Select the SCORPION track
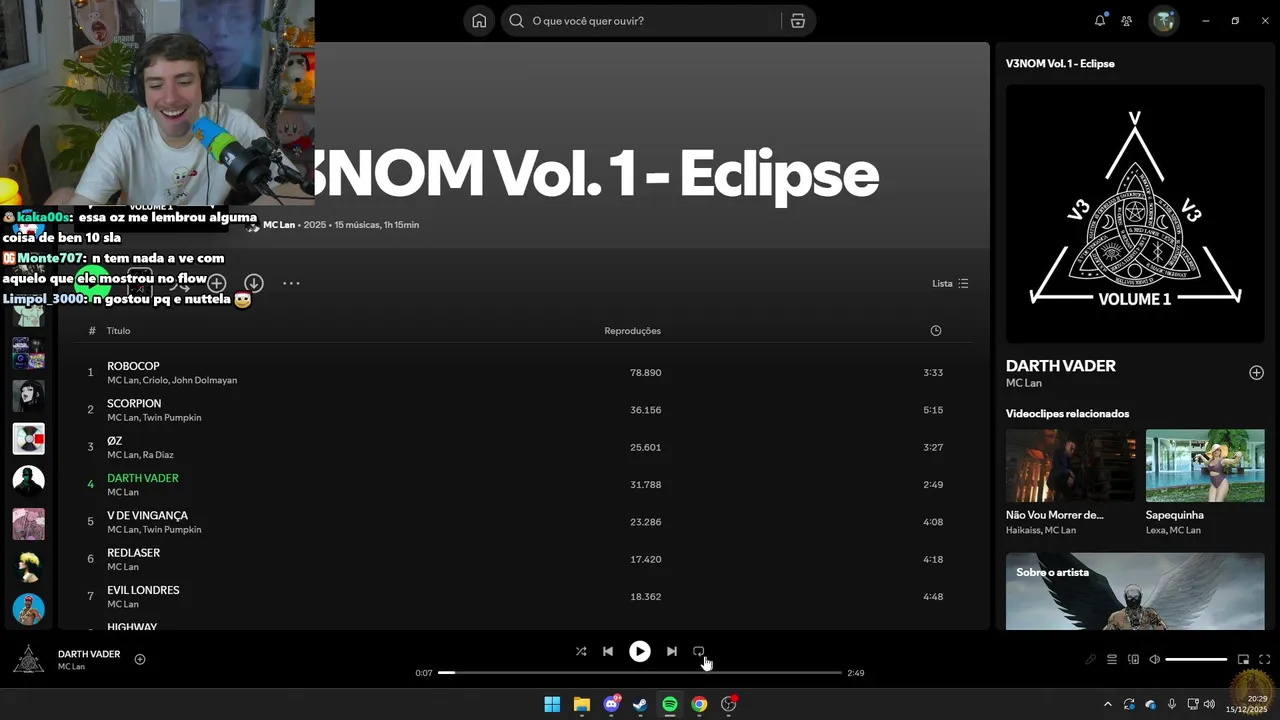 pyautogui.click(x=134, y=404)
